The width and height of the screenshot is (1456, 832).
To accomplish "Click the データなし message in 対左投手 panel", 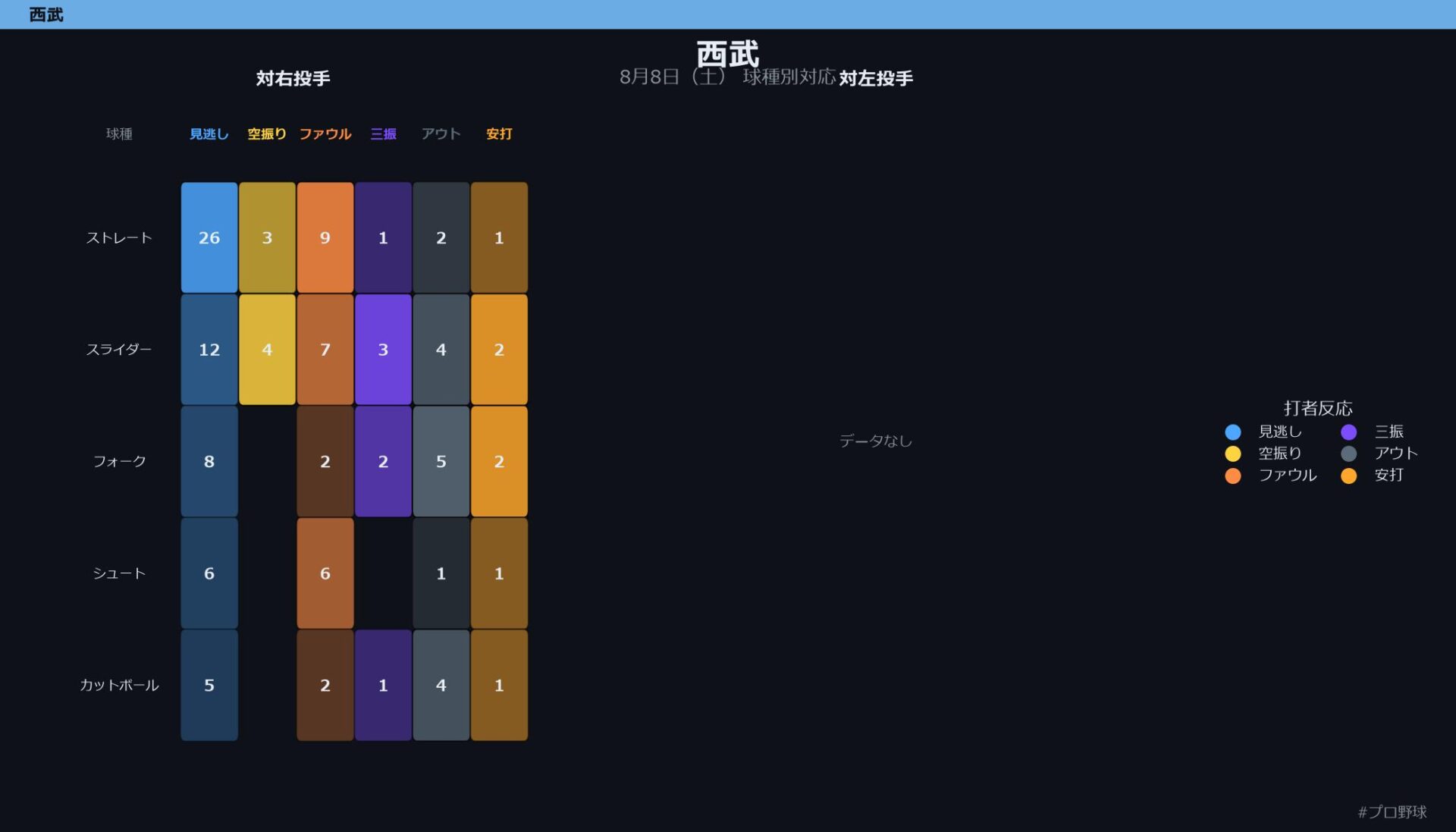I will tap(876, 441).
